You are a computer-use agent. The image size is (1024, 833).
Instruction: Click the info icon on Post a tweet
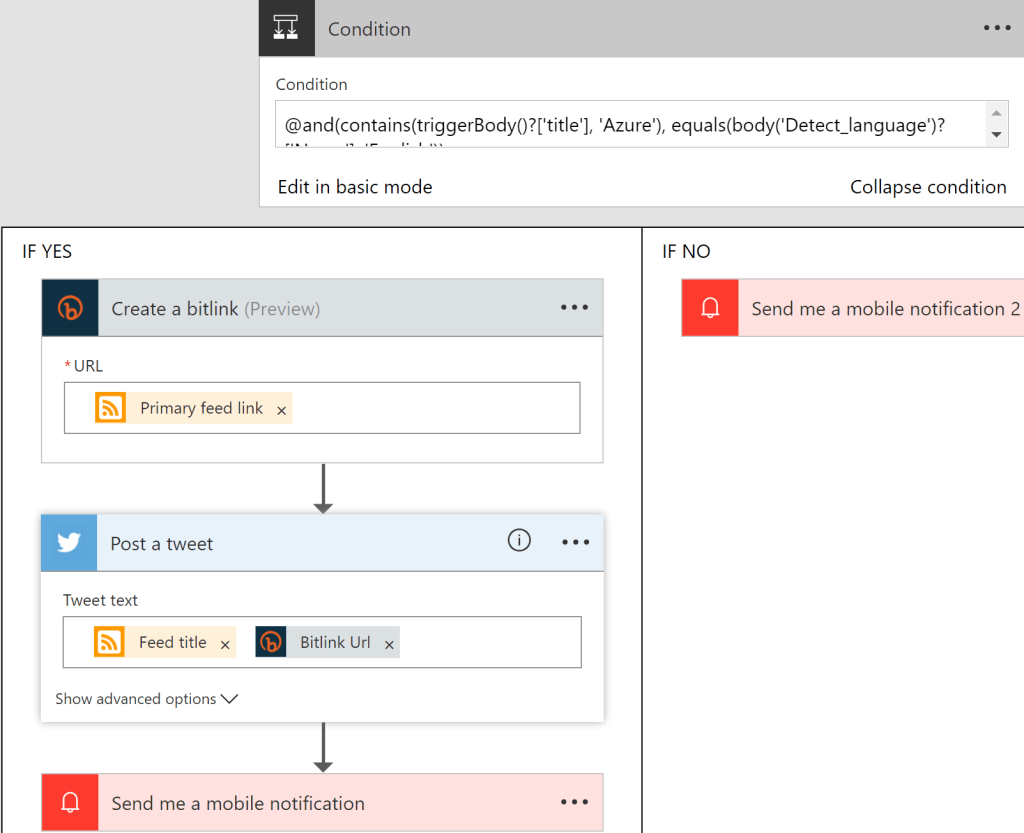[x=519, y=540]
